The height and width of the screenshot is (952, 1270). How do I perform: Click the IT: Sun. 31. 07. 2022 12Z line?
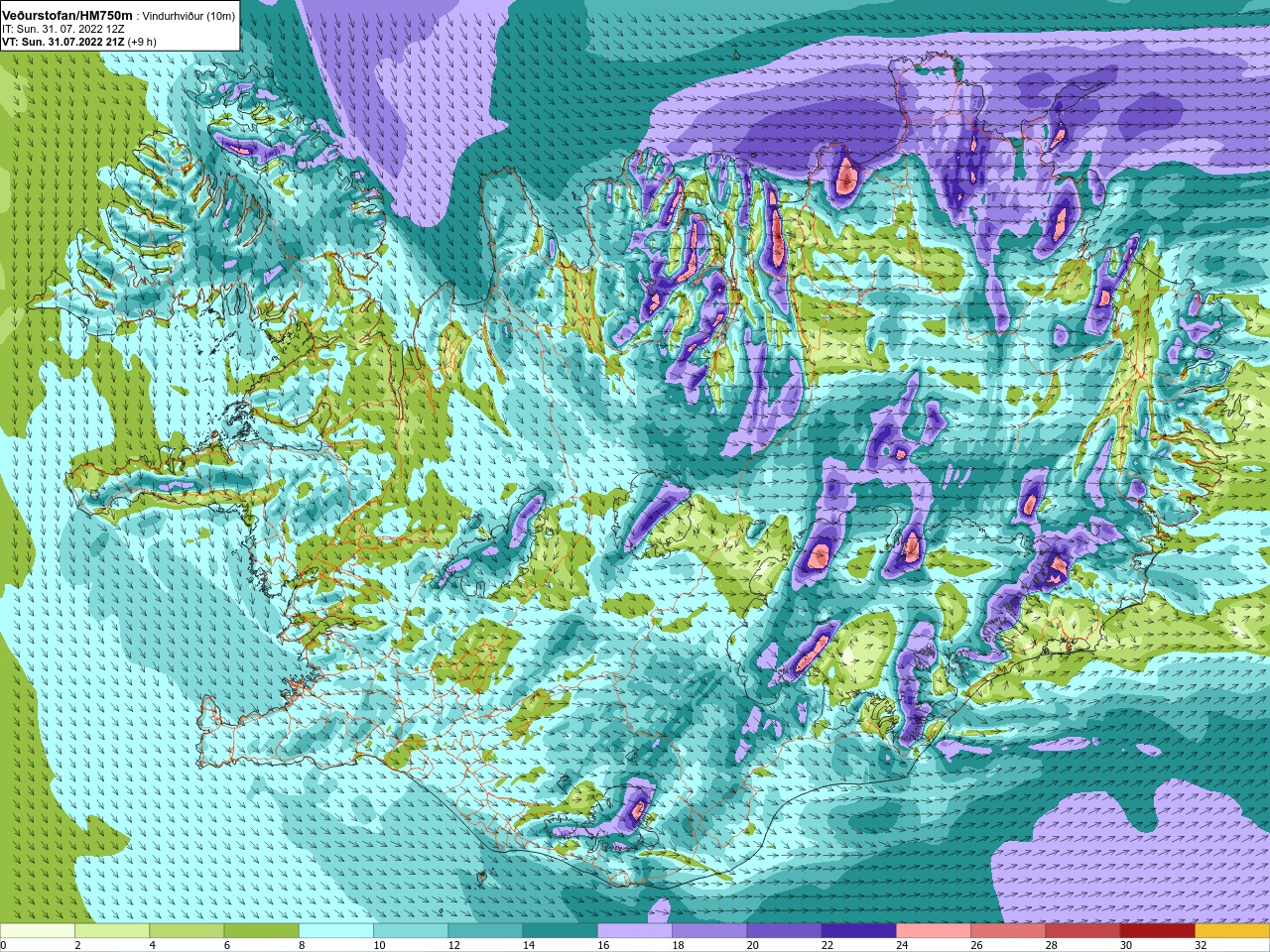(x=63, y=29)
